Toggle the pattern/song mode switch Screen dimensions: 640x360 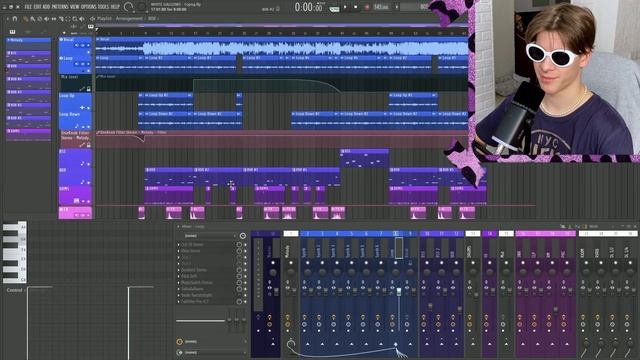(334, 9)
